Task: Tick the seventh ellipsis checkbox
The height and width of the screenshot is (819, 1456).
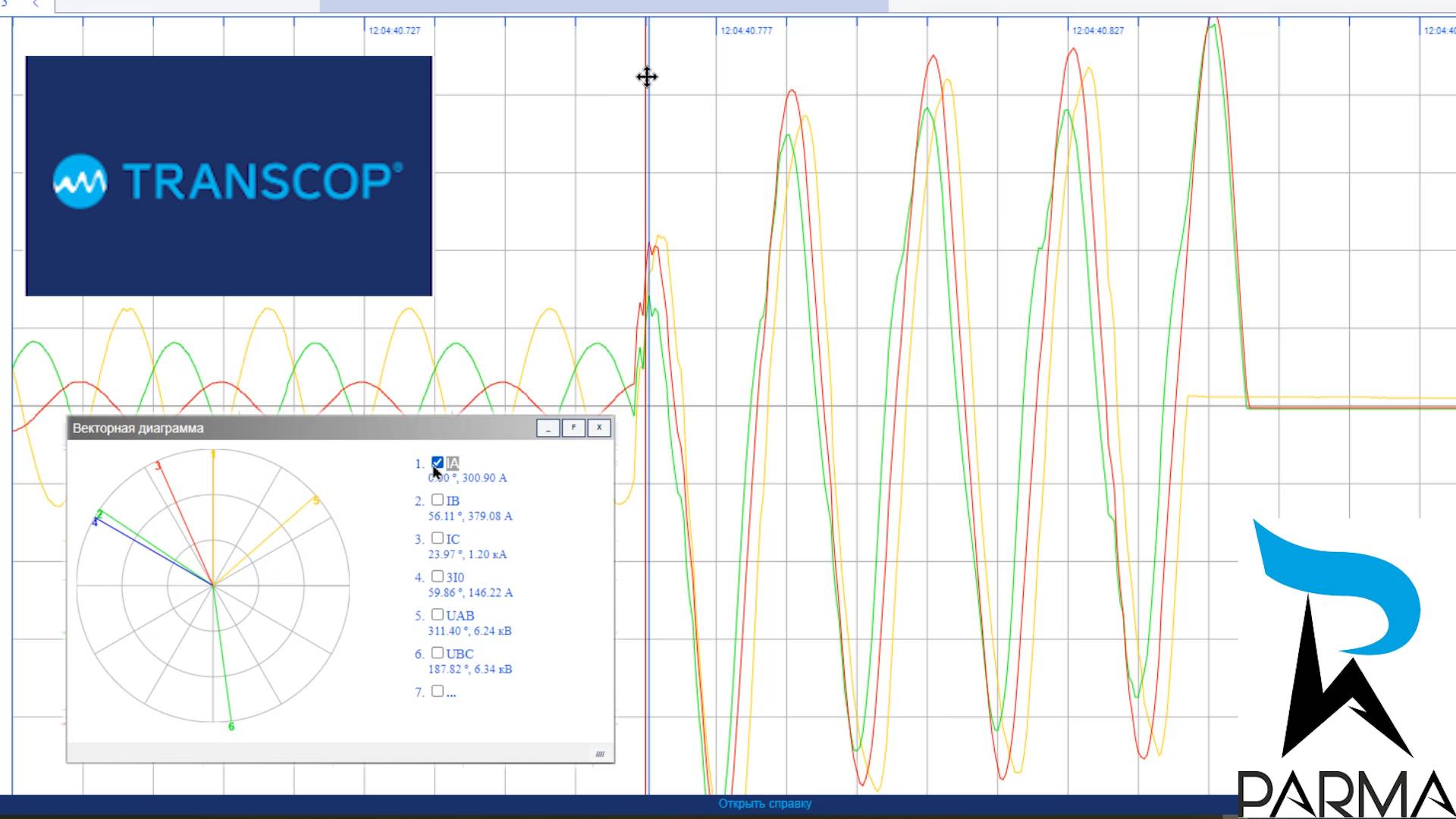Action: (x=438, y=691)
